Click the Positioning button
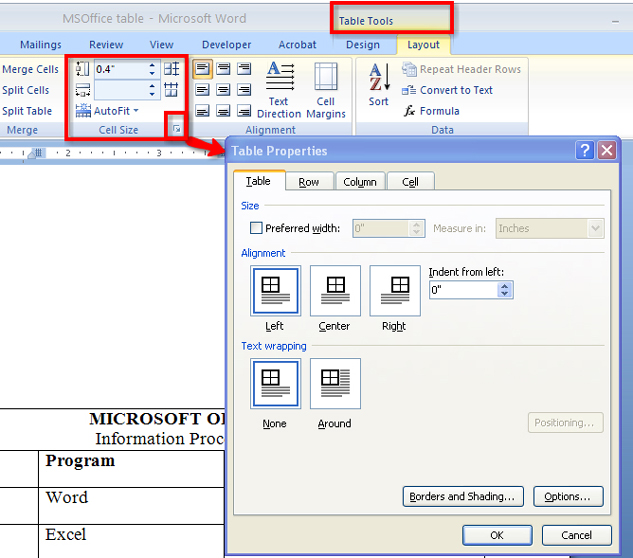The width and height of the screenshot is (633, 558). coord(566,423)
